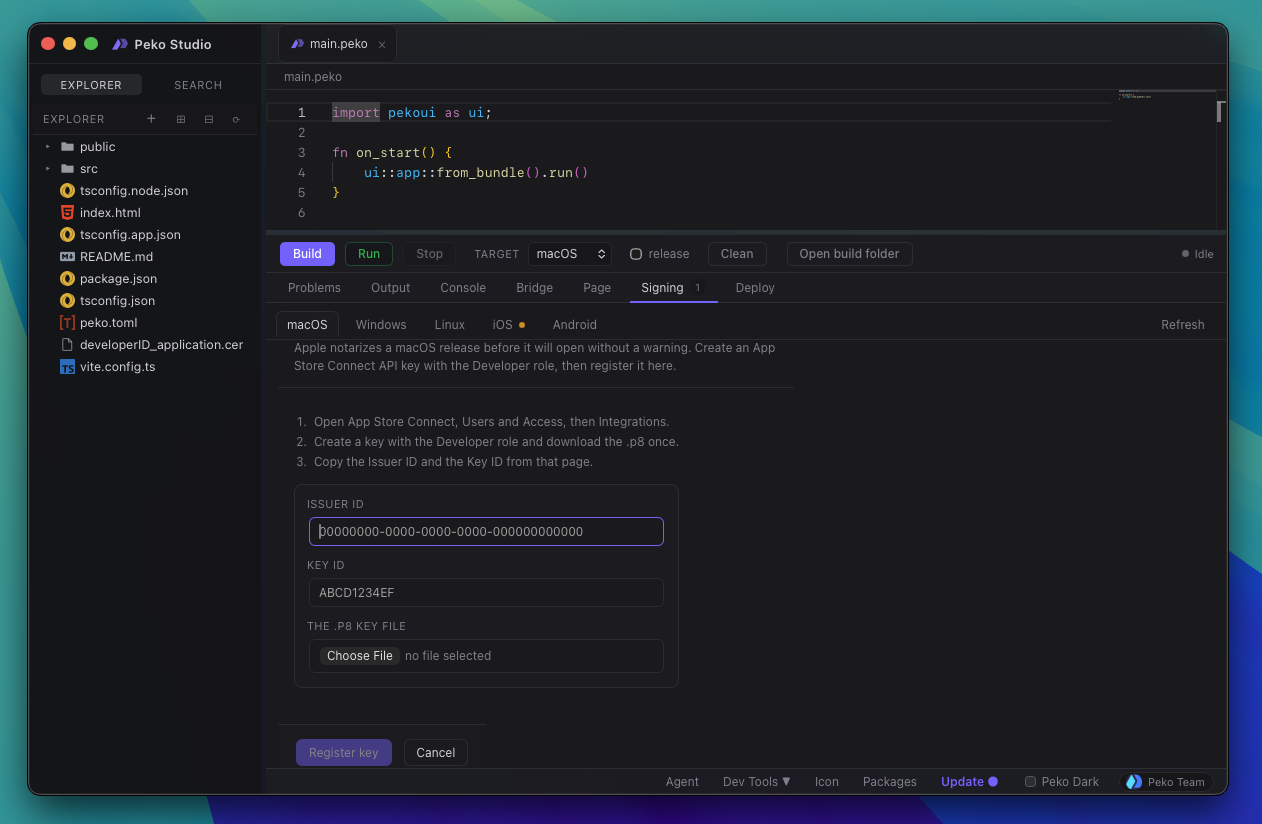Click the Peko logo in the title bar
The width and height of the screenshot is (1262, 824).
coord(120,44)
